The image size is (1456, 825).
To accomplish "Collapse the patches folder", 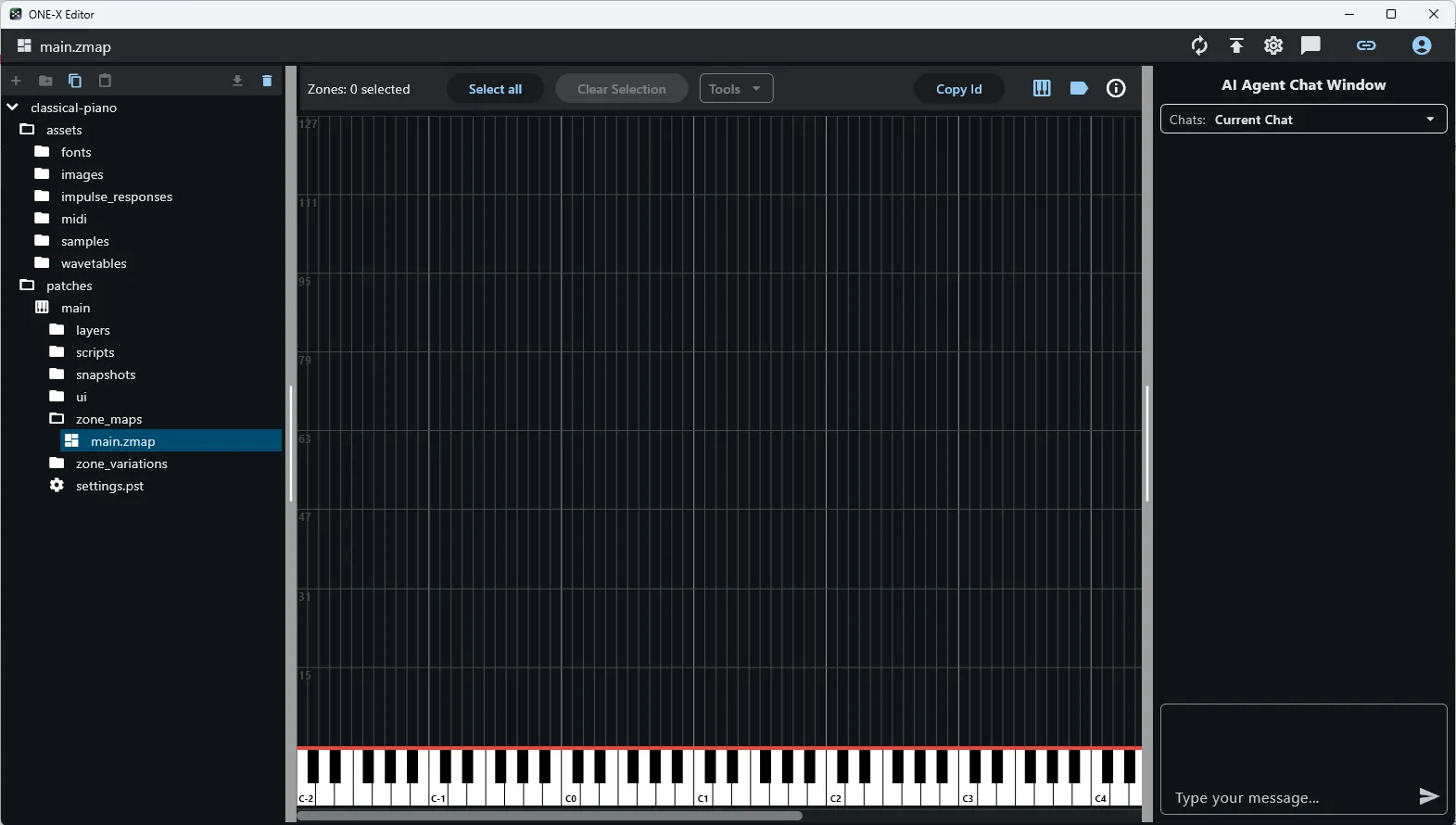I will click(x=27, y=285).
